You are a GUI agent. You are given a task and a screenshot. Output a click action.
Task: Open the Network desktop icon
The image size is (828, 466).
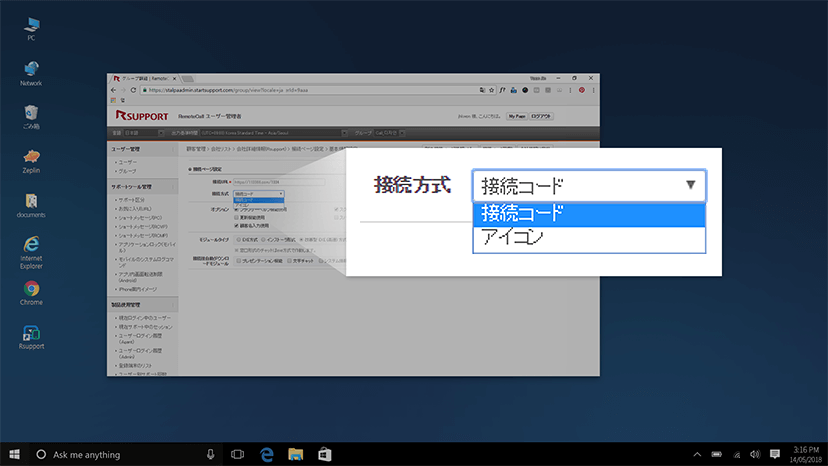pos(31,73)
